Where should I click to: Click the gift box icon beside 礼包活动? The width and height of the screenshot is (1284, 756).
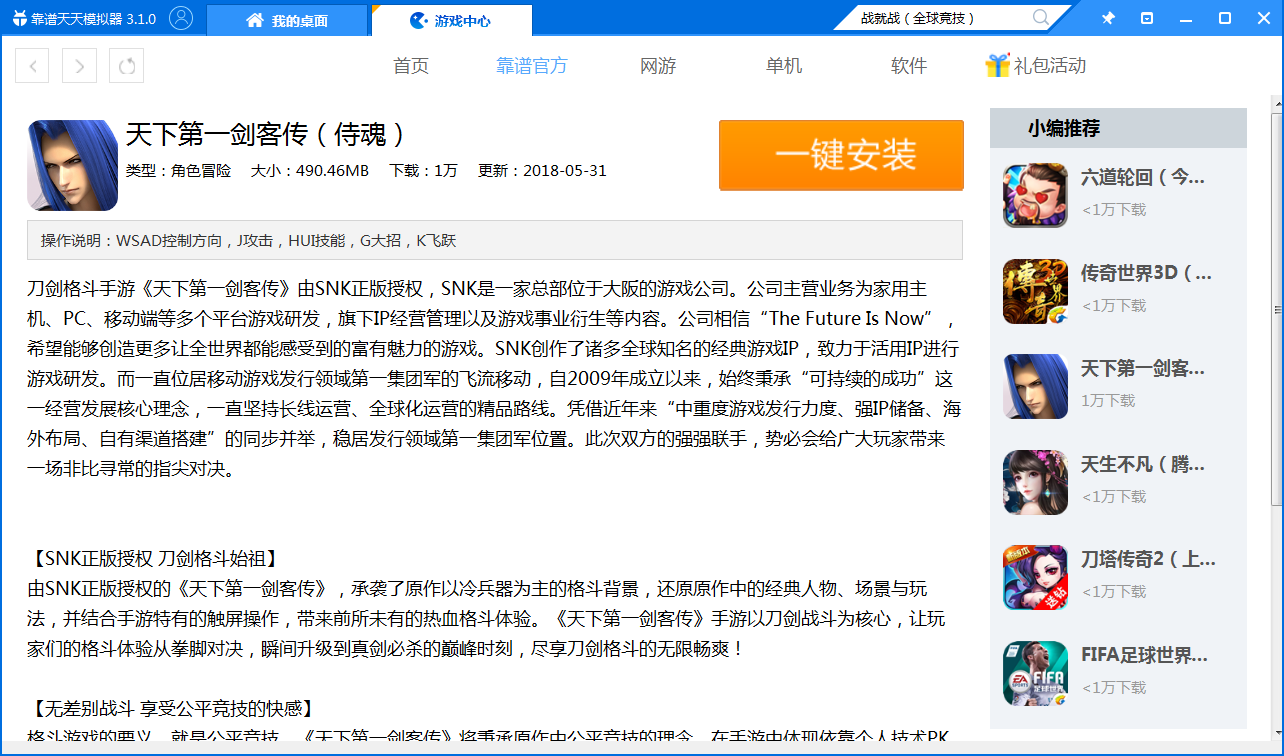997,66
